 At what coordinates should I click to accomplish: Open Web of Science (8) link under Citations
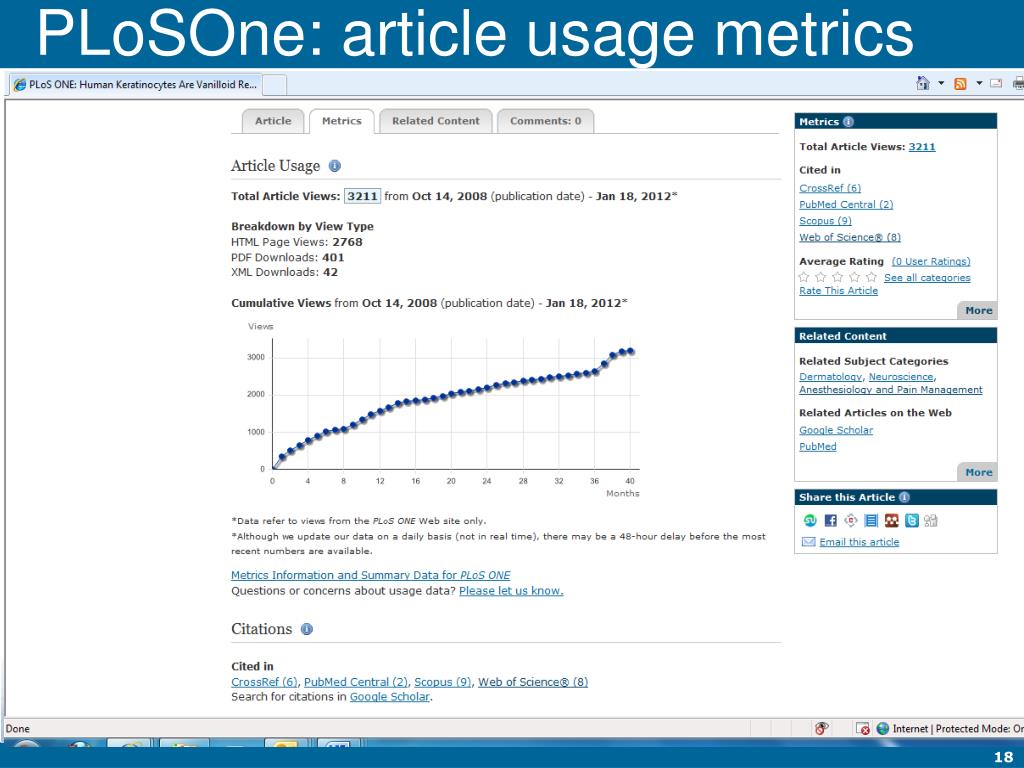(x=533, y=682)
